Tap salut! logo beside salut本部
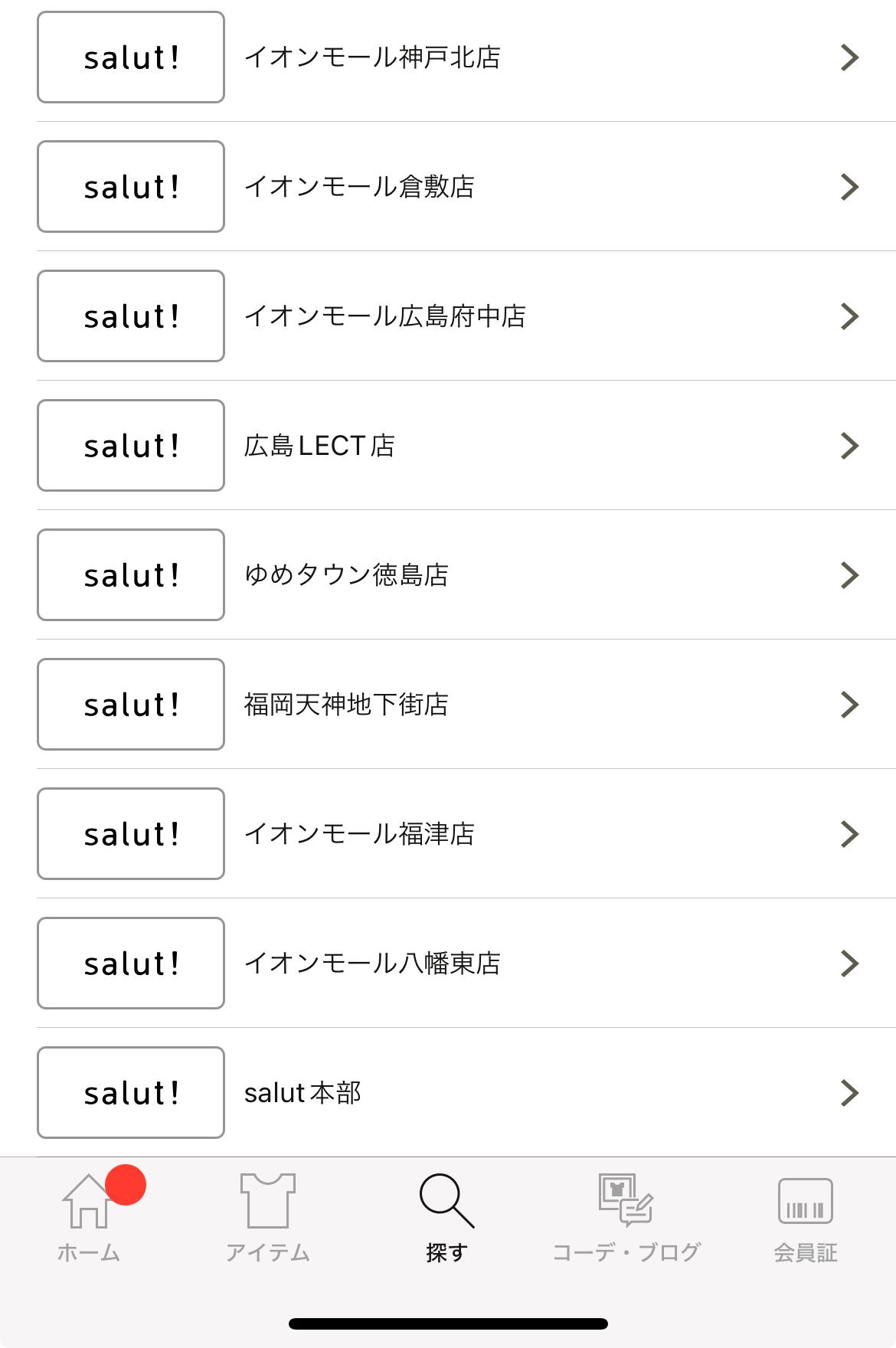This screenshot has width=896, height=1348. [131, 1092]
